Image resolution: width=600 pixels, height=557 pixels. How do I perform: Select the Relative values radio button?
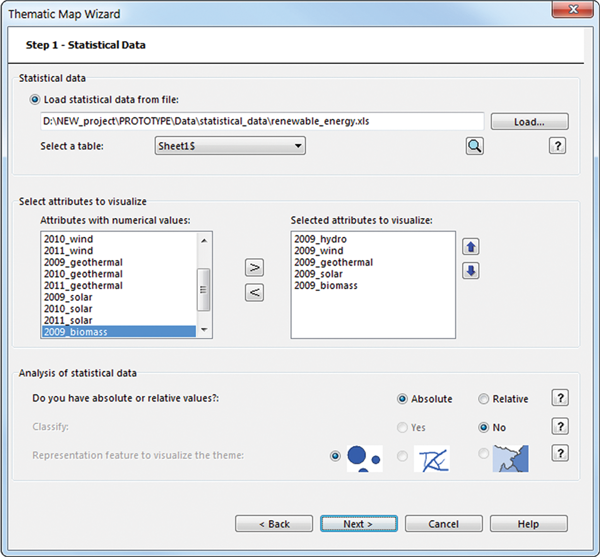[484, 399]
